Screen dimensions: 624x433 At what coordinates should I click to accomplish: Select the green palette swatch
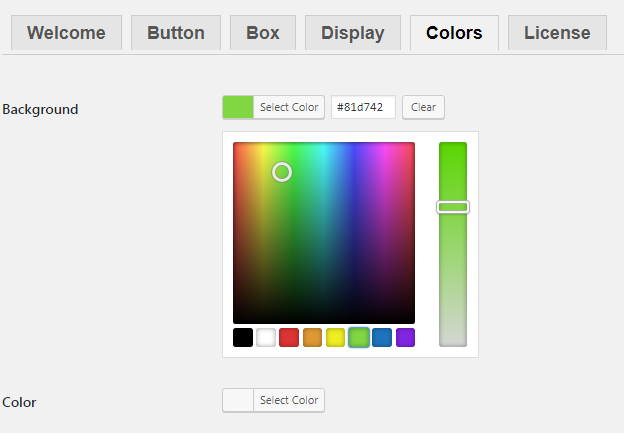(359, 337)
